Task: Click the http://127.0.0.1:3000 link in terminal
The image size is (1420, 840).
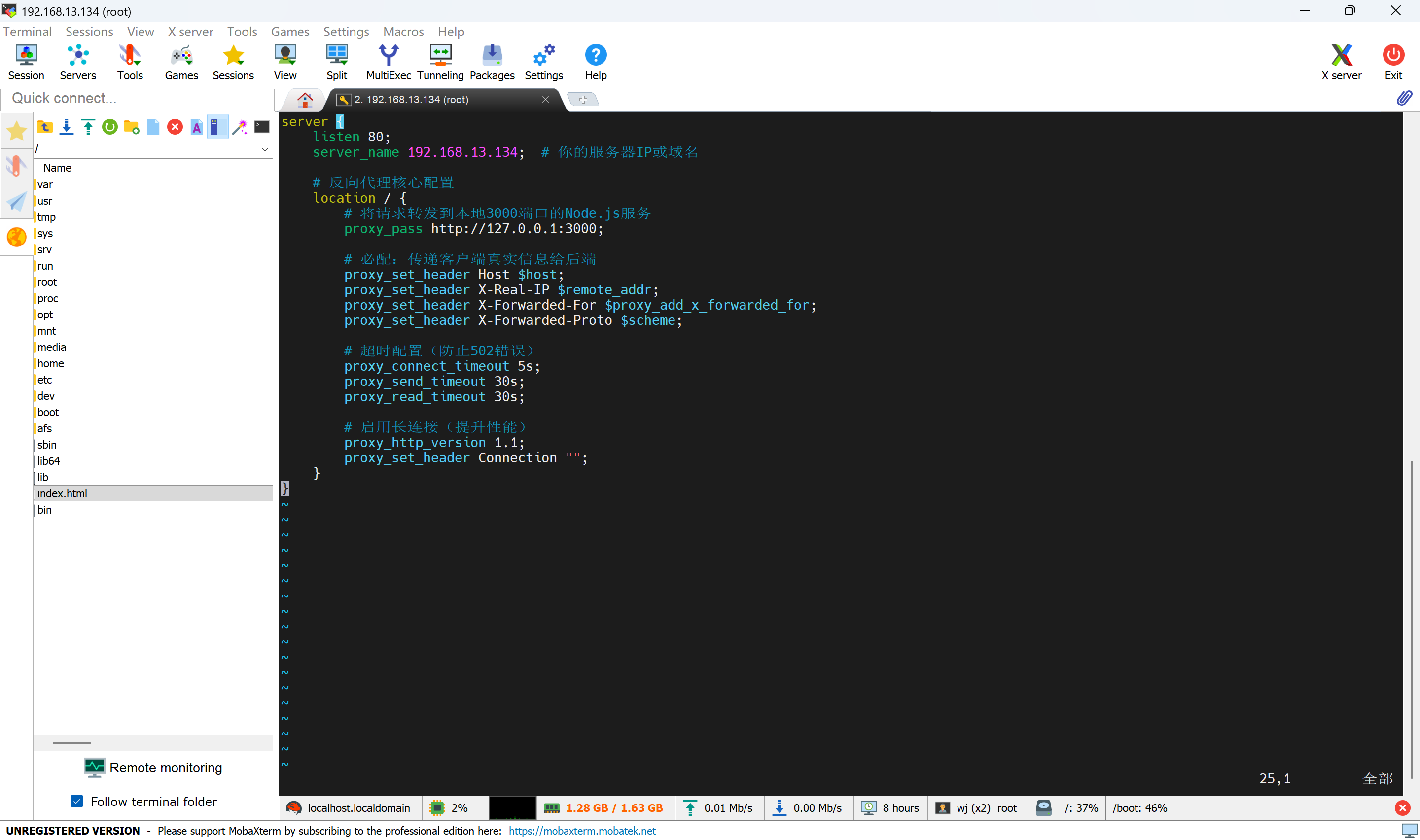Action: pyautogui.click(x=513, y=229)
